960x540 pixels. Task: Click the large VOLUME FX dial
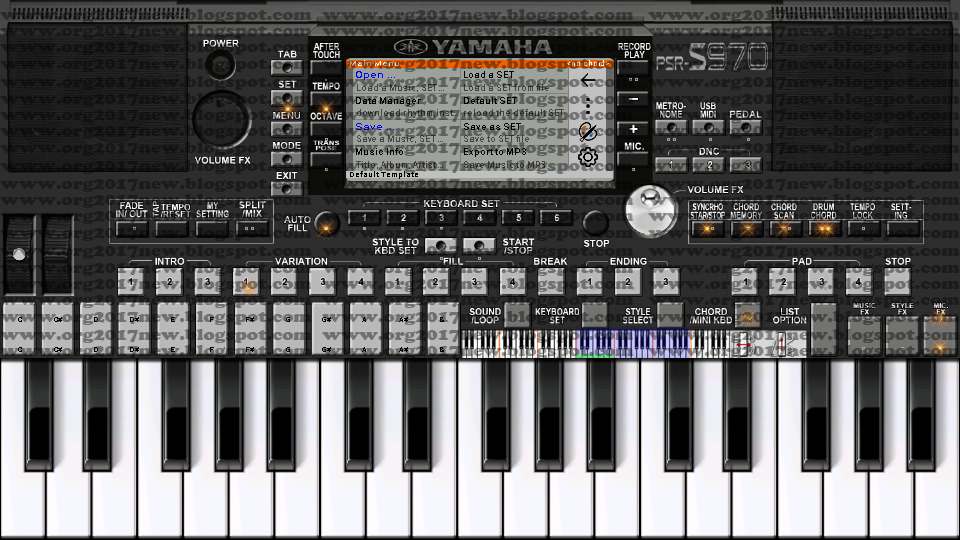pyautogui.click(x=222, y=119)
